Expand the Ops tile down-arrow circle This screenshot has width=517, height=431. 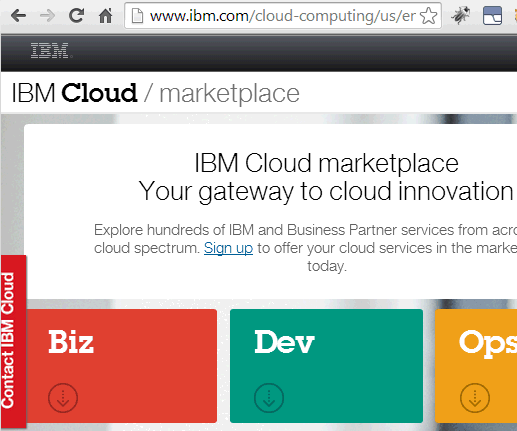[475, 398]
